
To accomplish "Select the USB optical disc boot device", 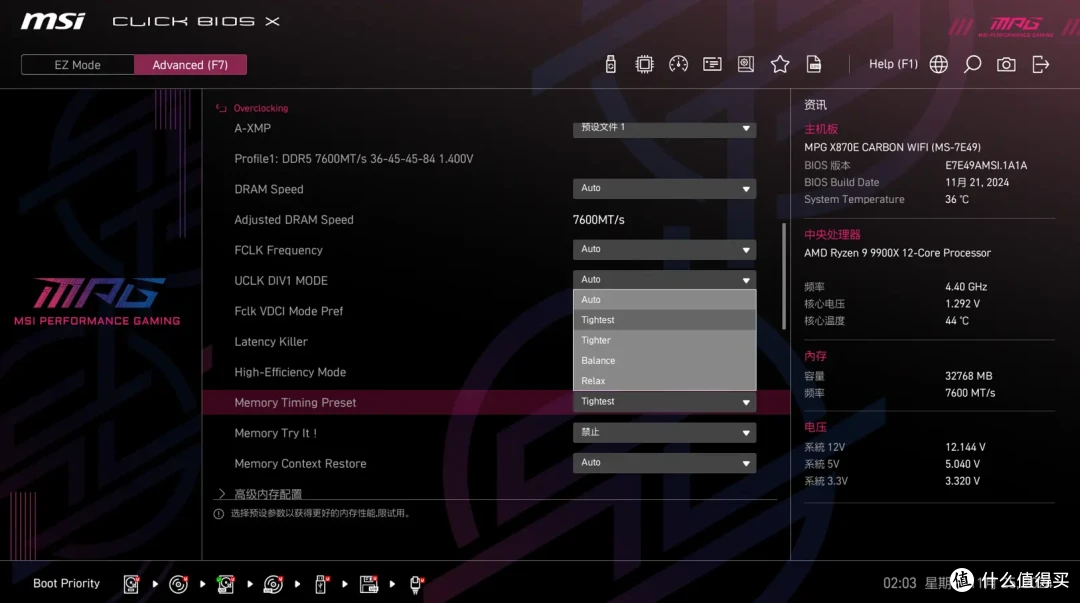I will coord(273,584).
